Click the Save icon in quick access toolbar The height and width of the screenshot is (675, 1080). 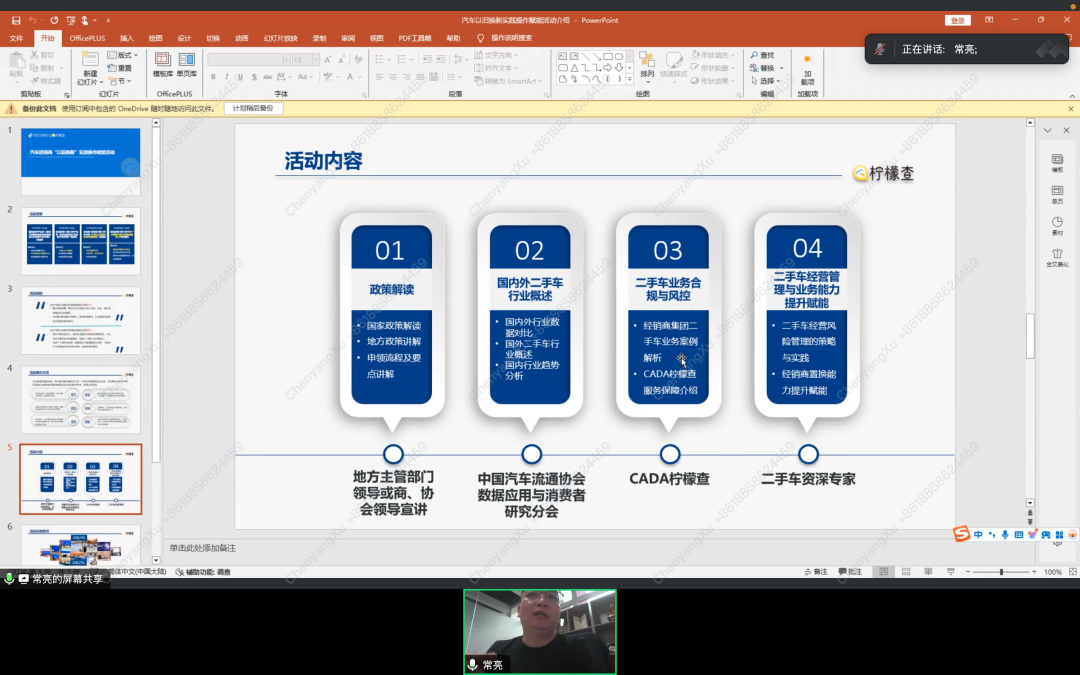pos(16,20)
